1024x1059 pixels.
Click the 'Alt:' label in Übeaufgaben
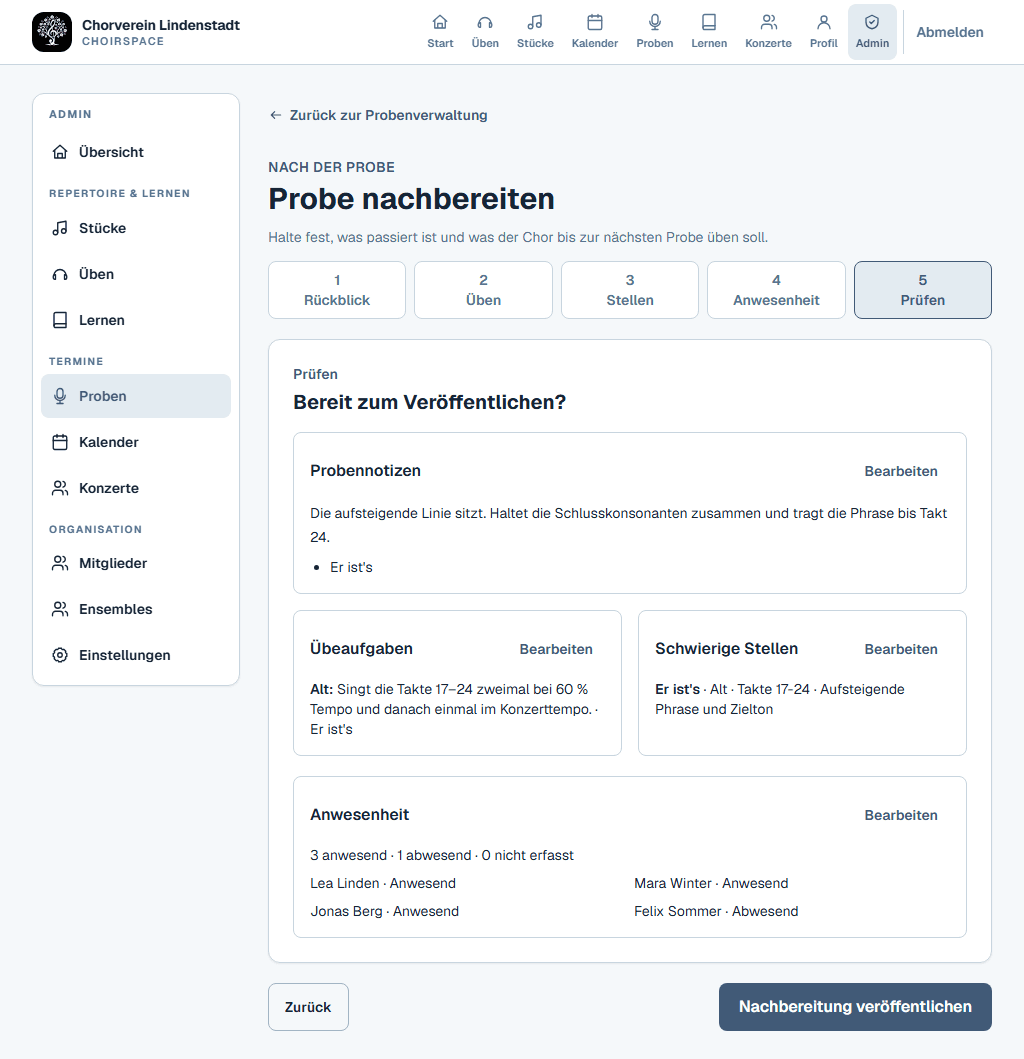[x=322, y=689]
